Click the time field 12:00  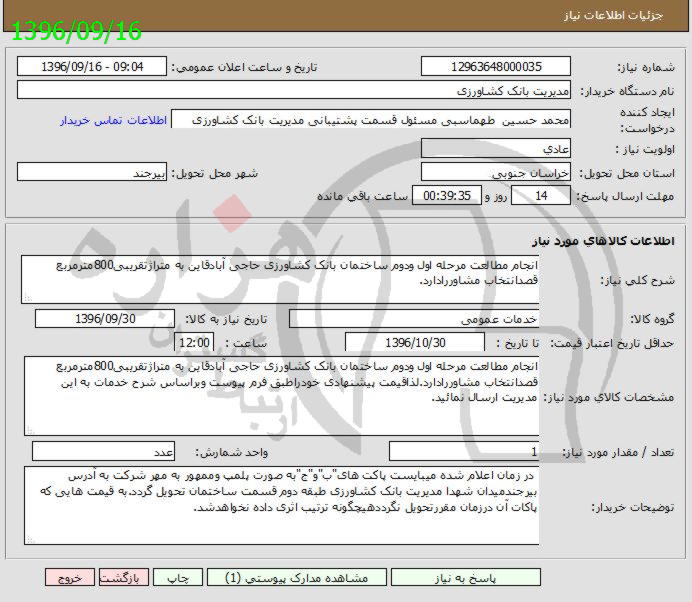tap(194, 342)
